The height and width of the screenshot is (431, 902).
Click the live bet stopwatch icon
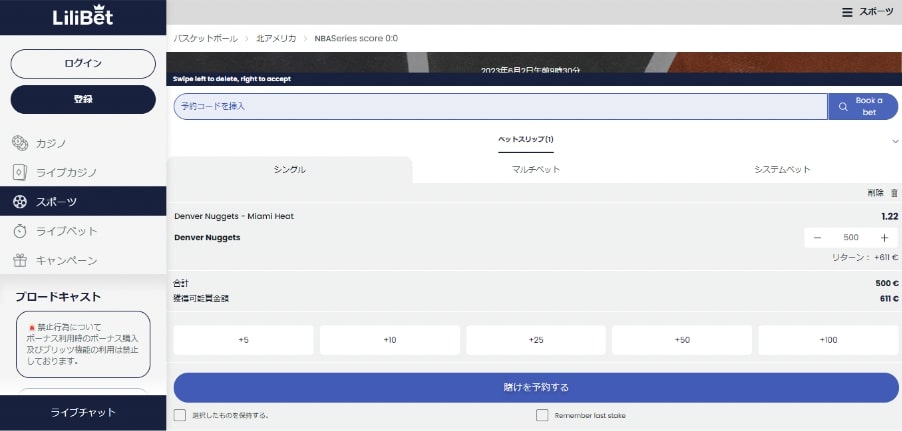20,231
